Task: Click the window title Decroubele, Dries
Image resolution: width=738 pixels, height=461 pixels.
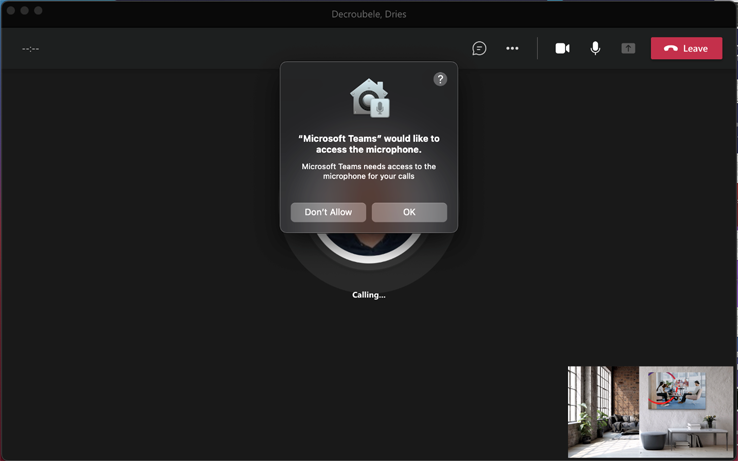Action: tap(369, 14)
